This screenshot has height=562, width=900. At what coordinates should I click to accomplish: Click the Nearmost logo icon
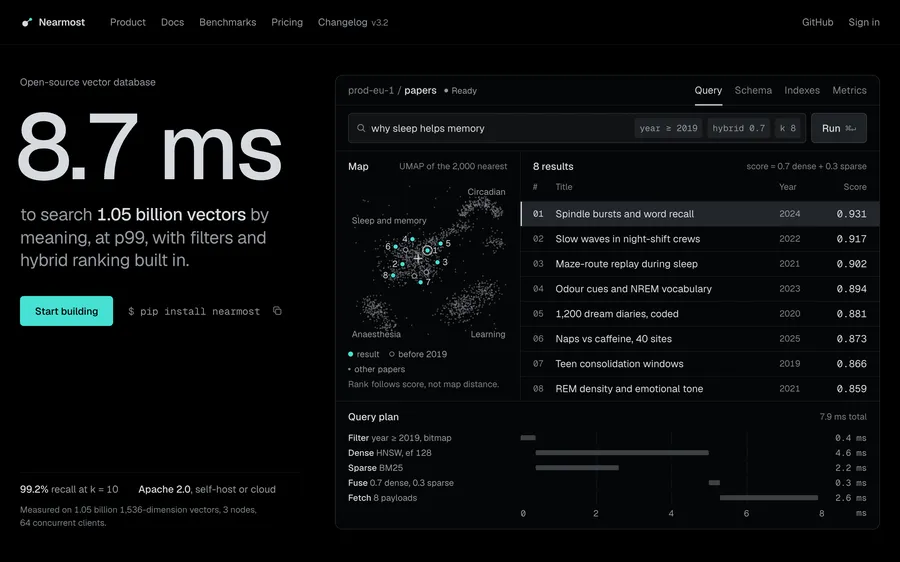point(26,22)
